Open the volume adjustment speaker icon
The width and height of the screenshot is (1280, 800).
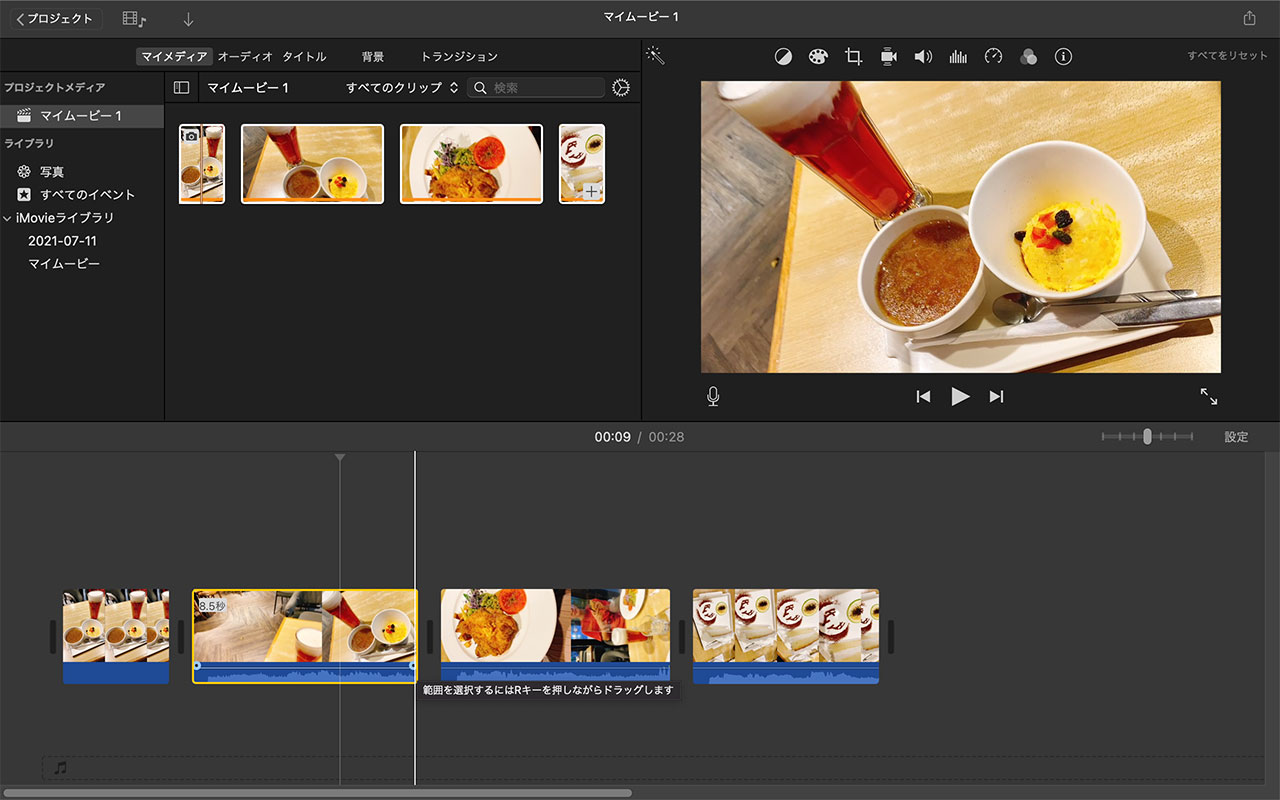coord(923,57)
